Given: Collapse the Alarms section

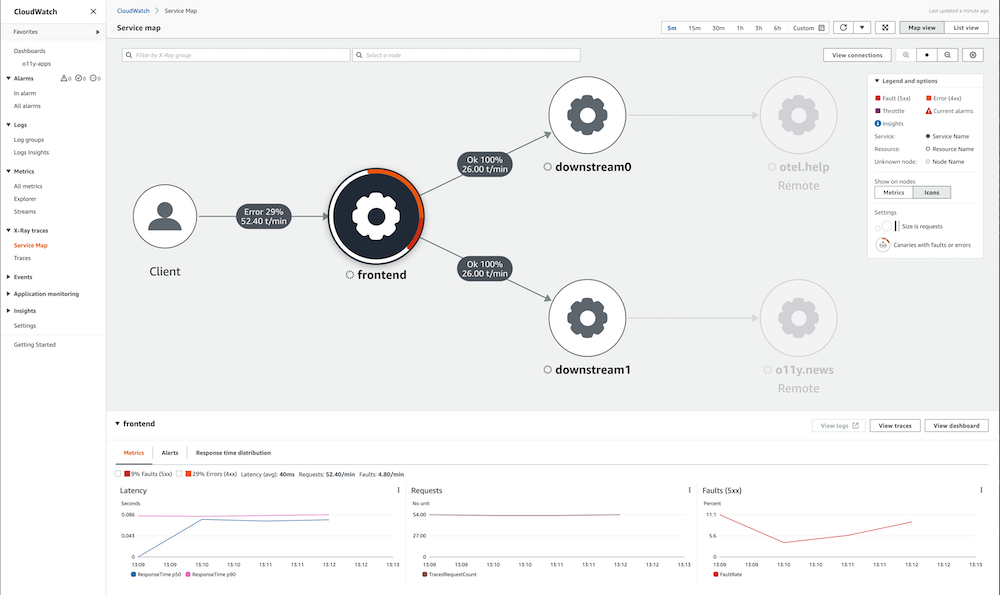Looking at the screenshot, I should coord(8,78).
